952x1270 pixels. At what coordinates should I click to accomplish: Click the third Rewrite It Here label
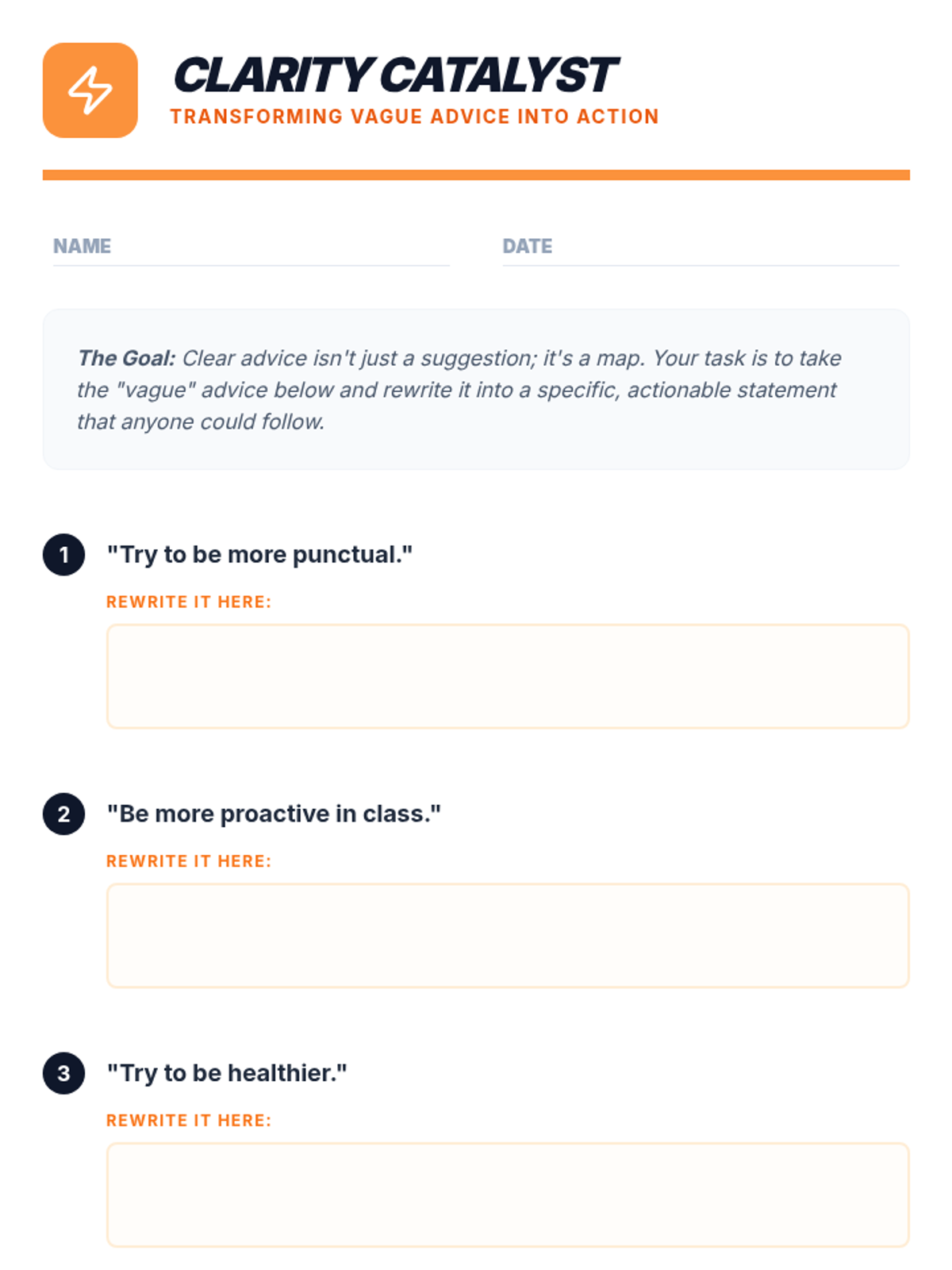tap(189, 1121)
